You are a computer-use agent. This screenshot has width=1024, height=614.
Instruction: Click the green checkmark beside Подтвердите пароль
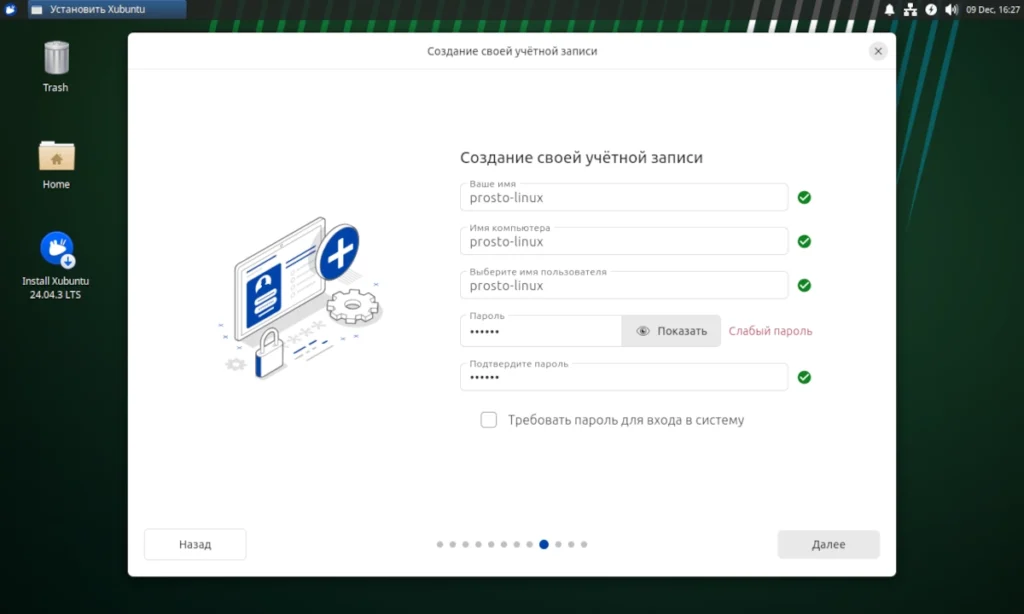pyautogui.click(x=805, y=378)
